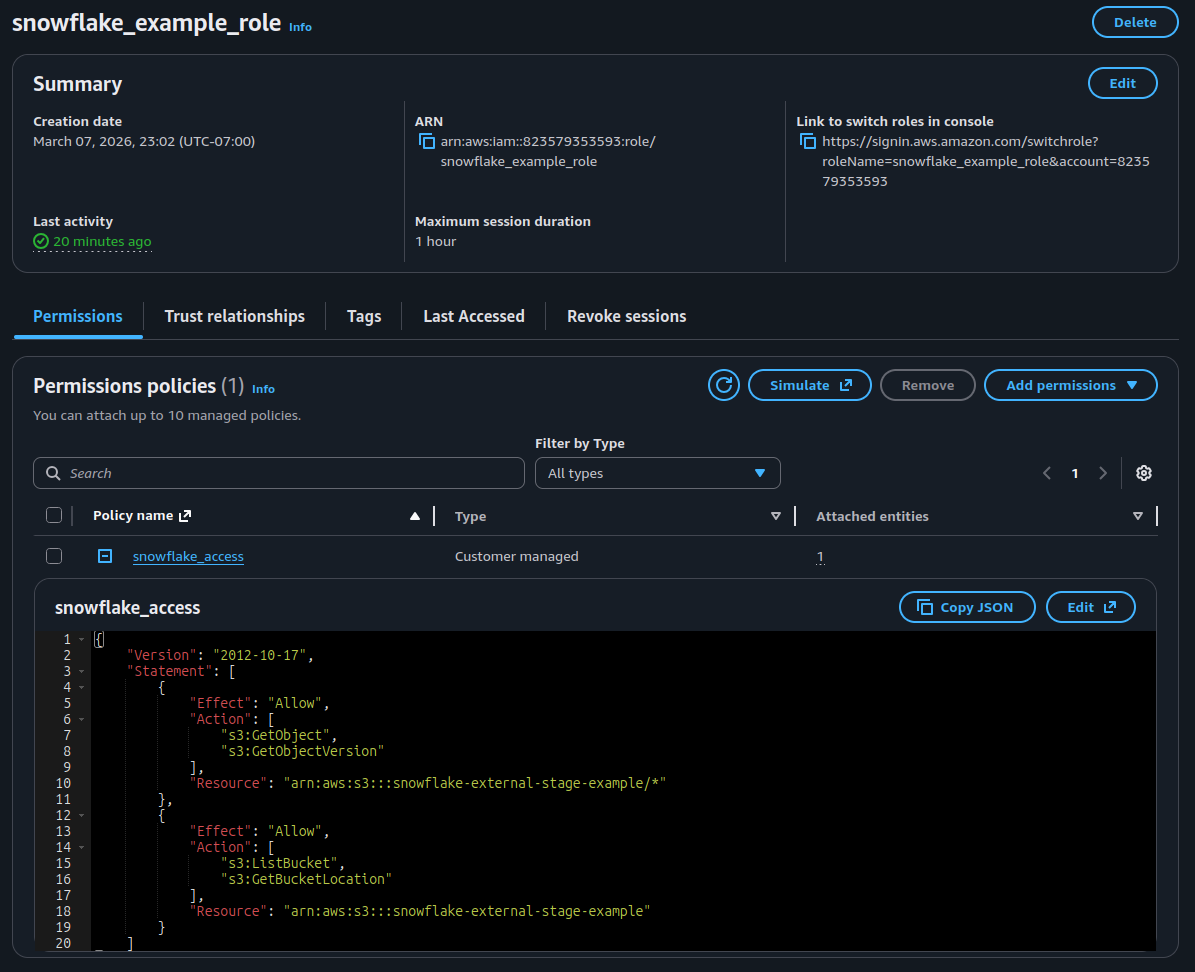Edit the snowflake_access policy
The width and height of the screenshot is (1195, 972).
[x=1091, y=607]
